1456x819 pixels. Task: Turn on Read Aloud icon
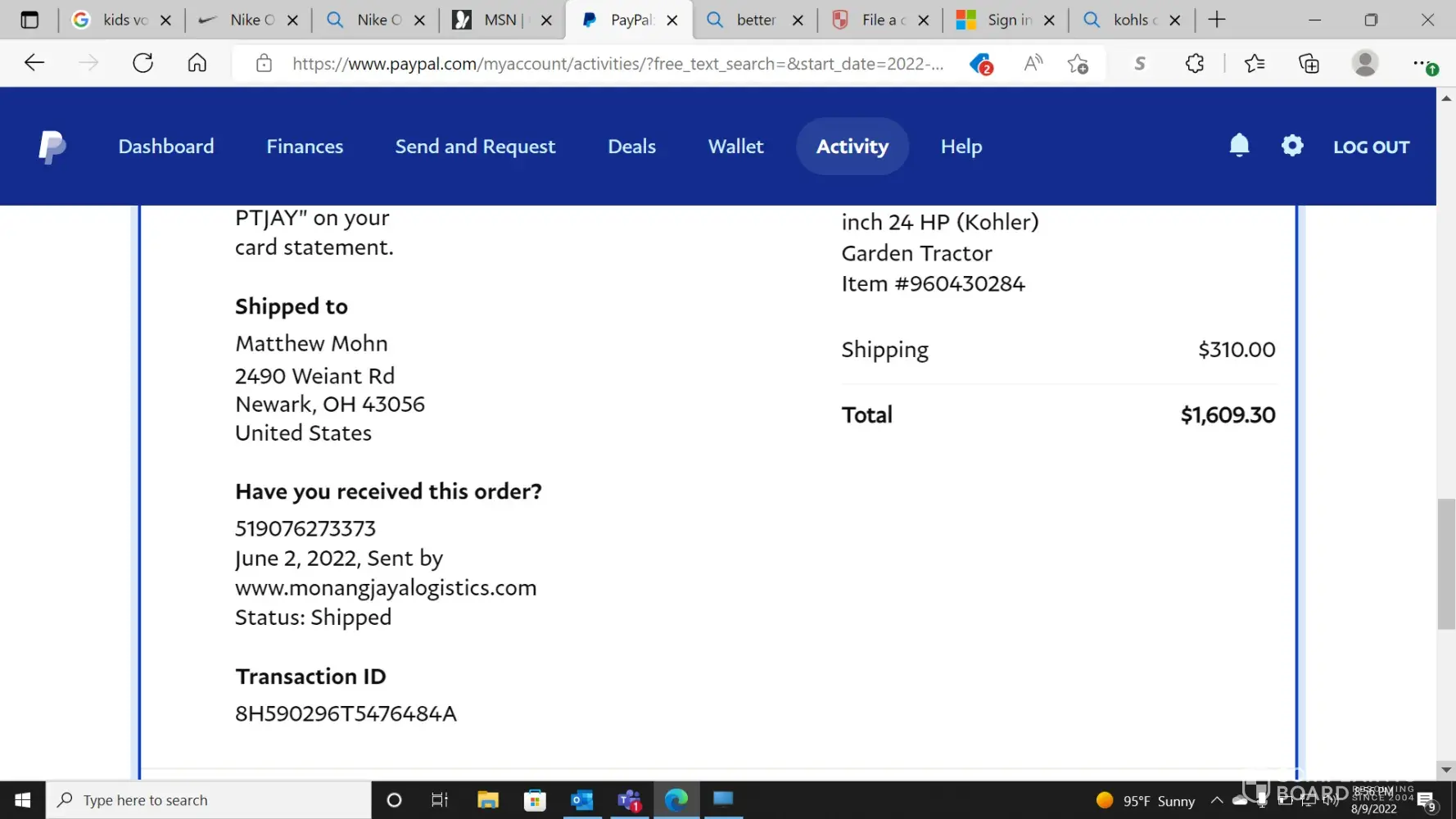point(1033,63)
